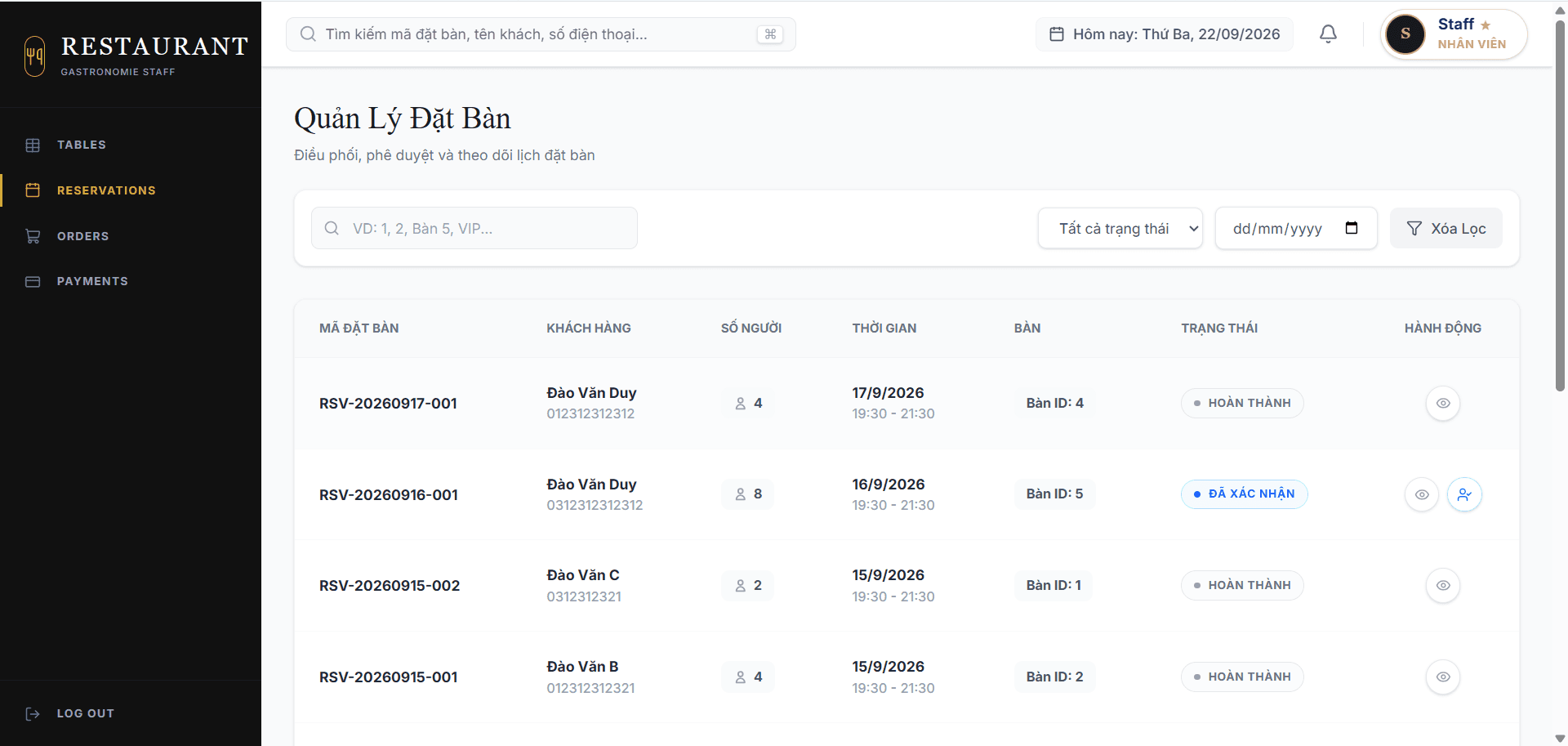View details of reservation RSV-20260917-001
Viewport: 1568px width, 746px height.
tap(1443, 404)
